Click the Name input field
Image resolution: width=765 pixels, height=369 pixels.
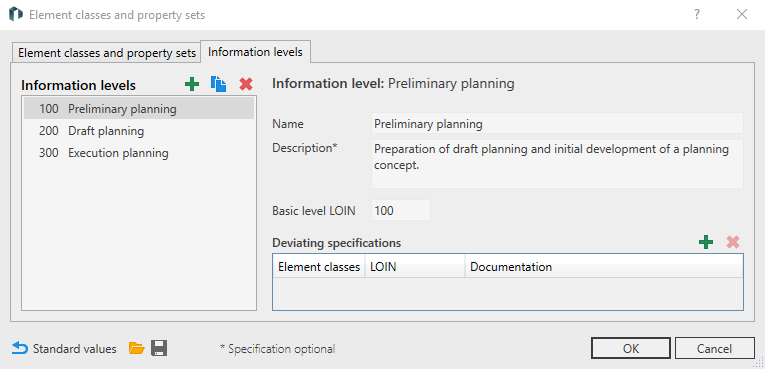coord(557,123)
